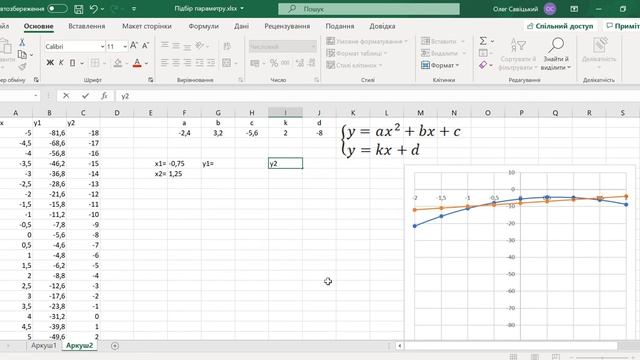Add a new sheet with the plus icon
The image size is (640, 360).
pos(115,346)
